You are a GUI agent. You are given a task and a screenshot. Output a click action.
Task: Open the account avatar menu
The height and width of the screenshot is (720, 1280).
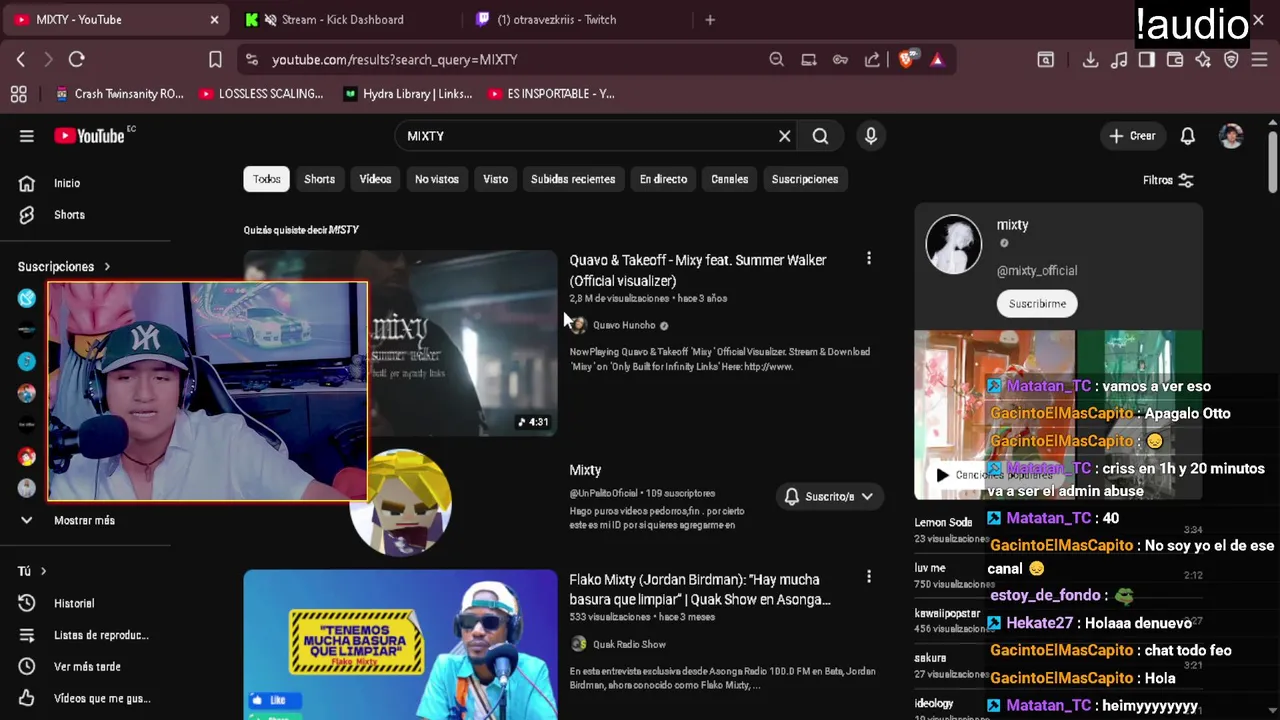point(1231,136)
